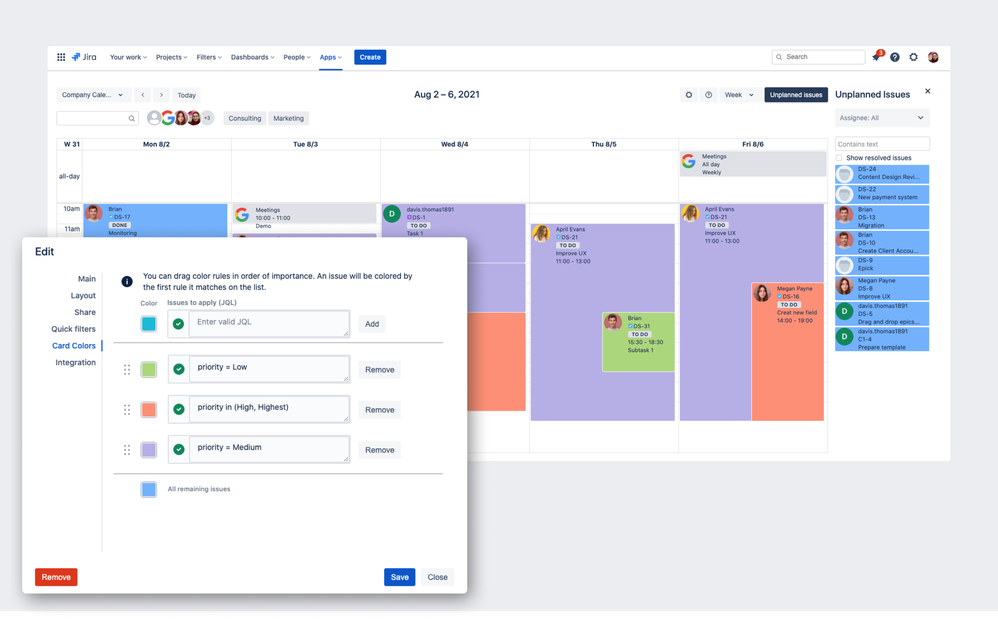This screenshot has width=998, height=619.
Task: Open the Jira app switcher grid icon
Action: point(61,57)
